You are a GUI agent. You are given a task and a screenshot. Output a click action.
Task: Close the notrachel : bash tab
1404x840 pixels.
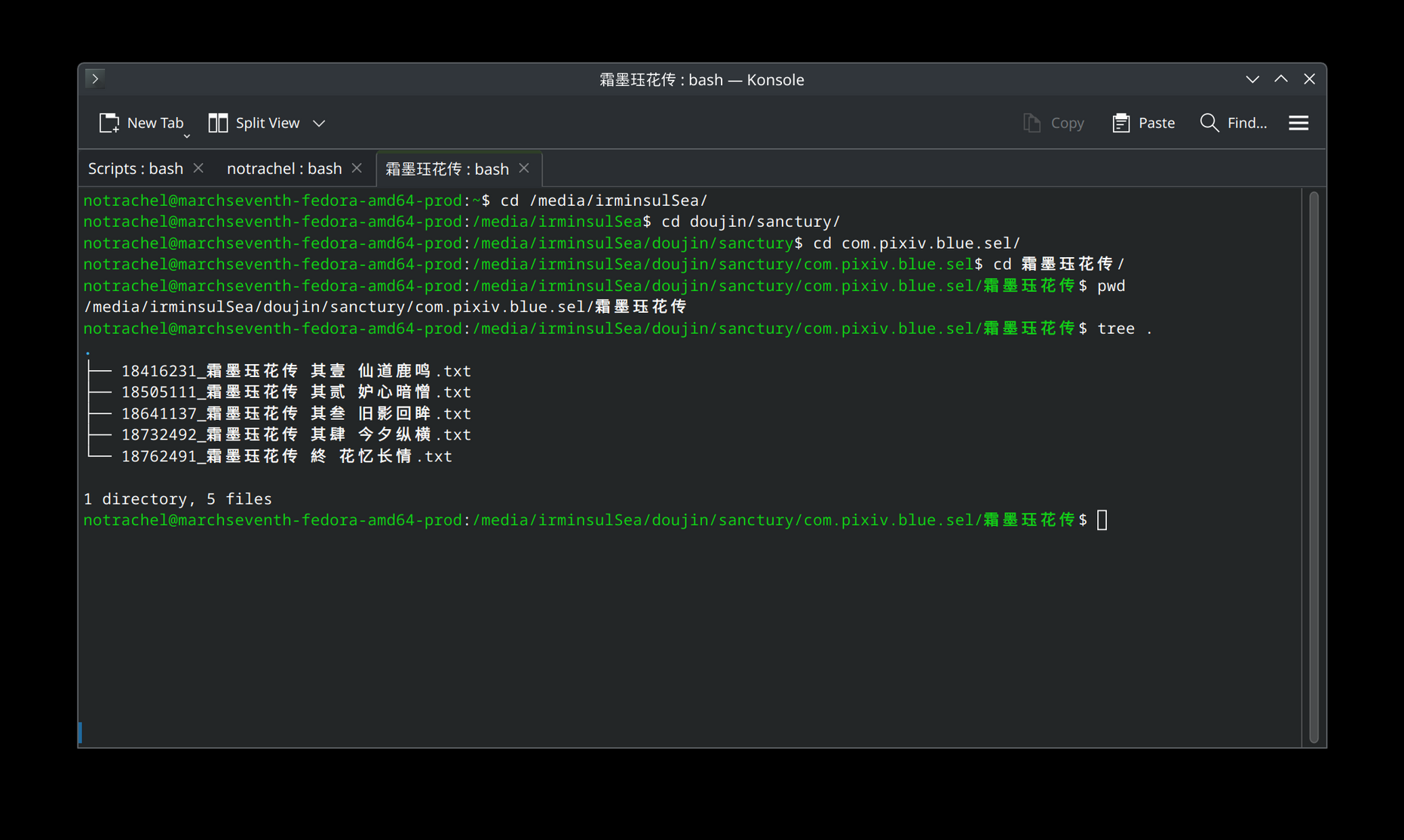(x=357, y=168)
